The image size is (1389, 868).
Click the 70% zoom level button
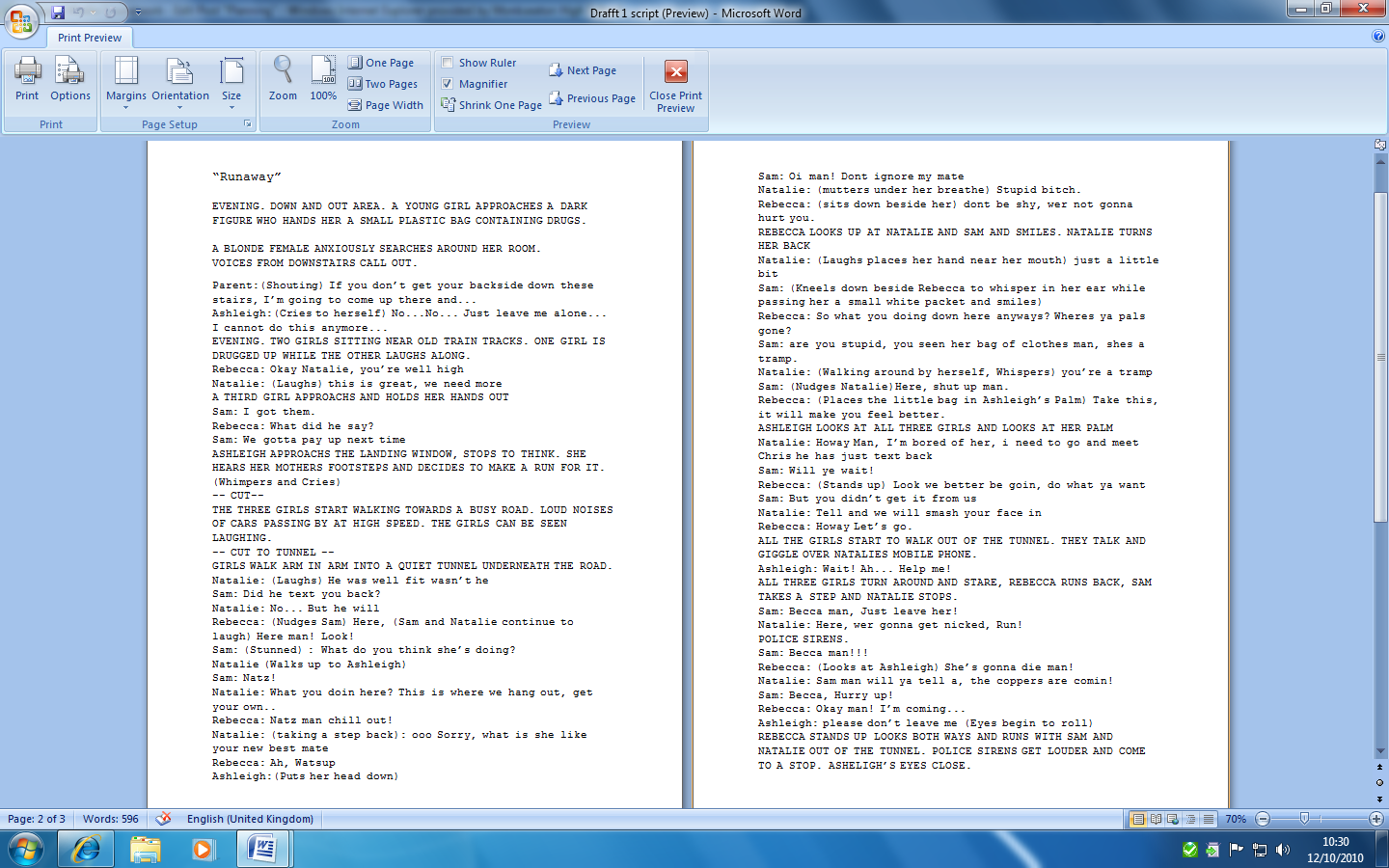pyautogui.click(x=1236, y=819)
